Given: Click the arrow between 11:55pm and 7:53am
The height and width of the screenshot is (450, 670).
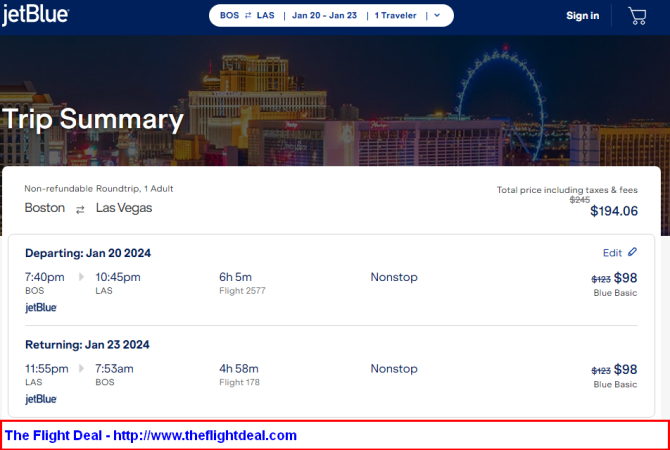Looking at the screenshot, I should point(81,368).
